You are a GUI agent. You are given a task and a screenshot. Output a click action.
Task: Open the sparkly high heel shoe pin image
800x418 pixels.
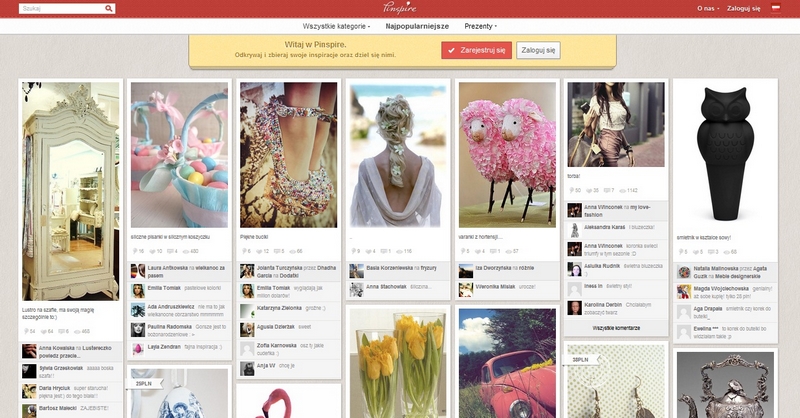(x=289, y=155)
